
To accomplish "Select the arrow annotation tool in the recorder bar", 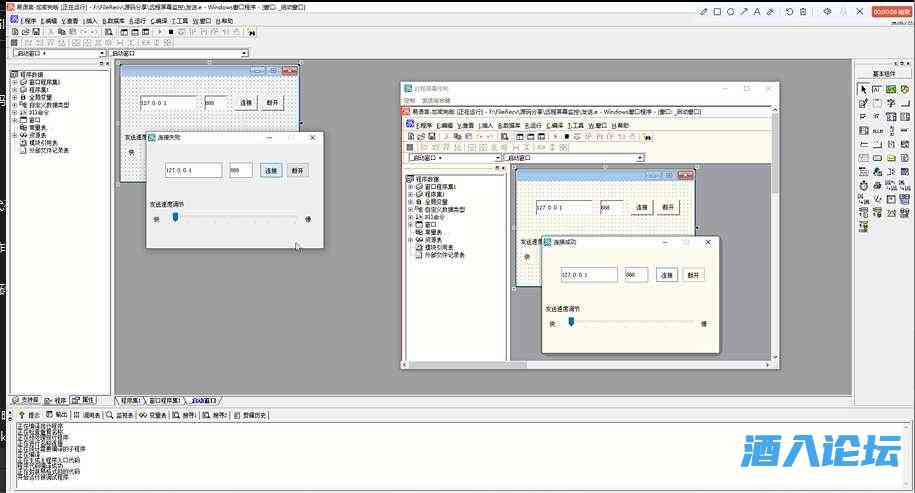I will click(x=743, y=11).
